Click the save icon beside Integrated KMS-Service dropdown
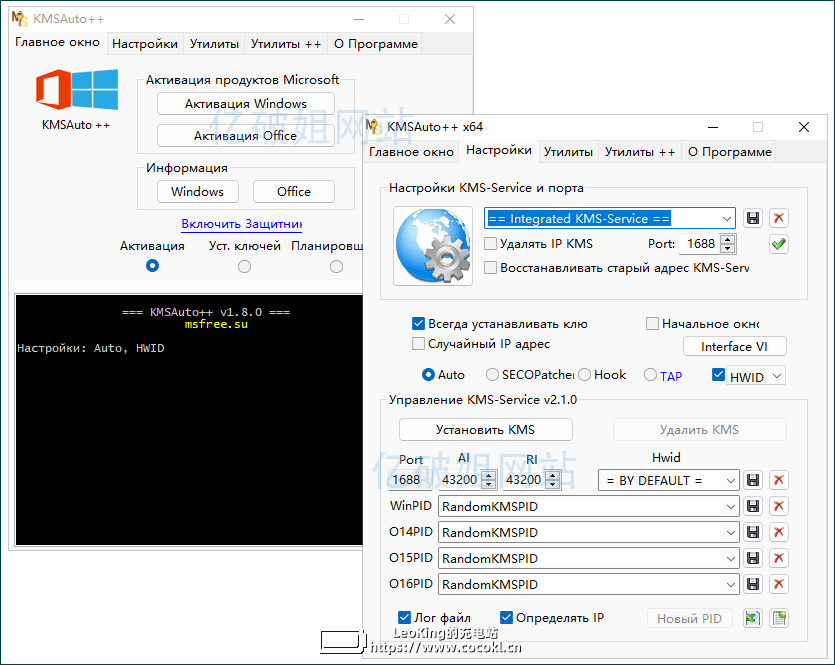The width and height of the screenshot is (835, 665). pyautogui.click(x=752, y=218)
